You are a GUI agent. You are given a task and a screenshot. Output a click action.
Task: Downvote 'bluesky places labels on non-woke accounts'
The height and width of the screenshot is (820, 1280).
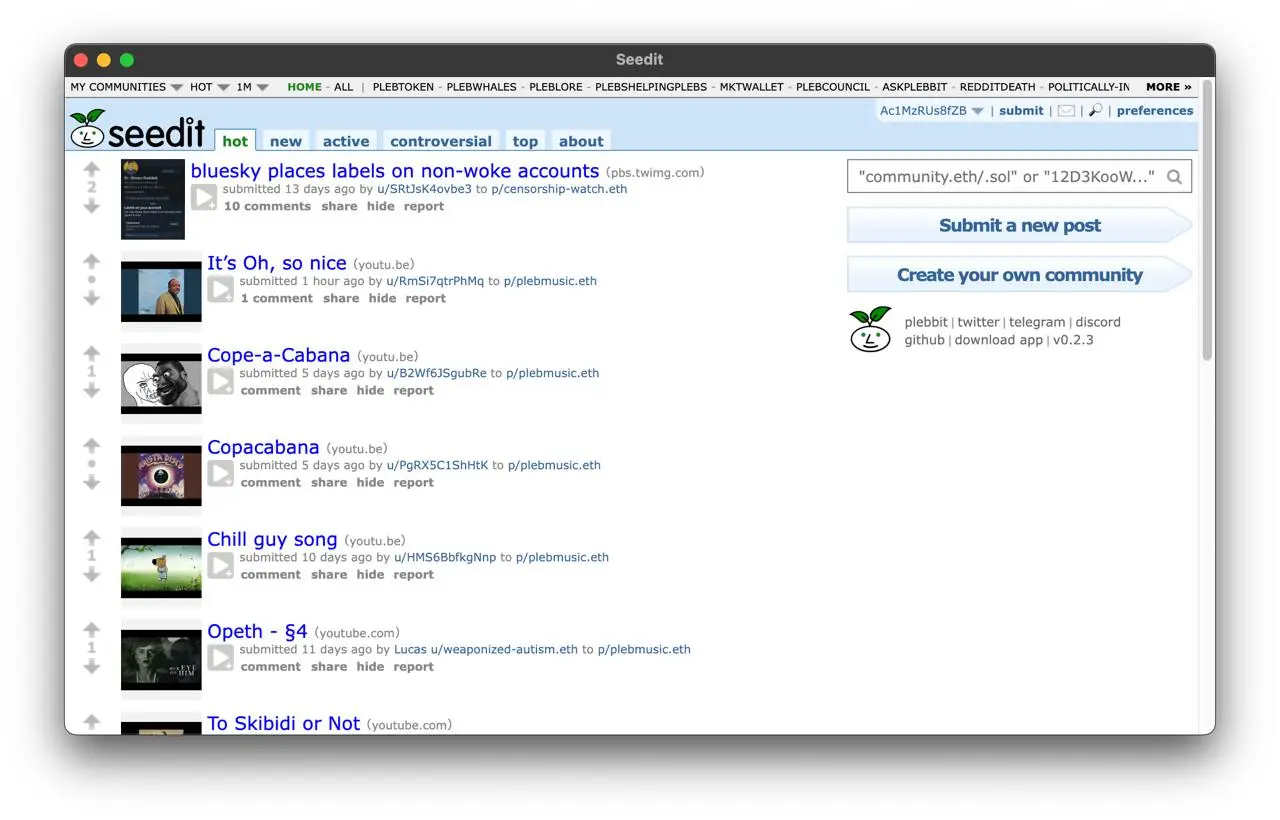click(x=92, y=206)
